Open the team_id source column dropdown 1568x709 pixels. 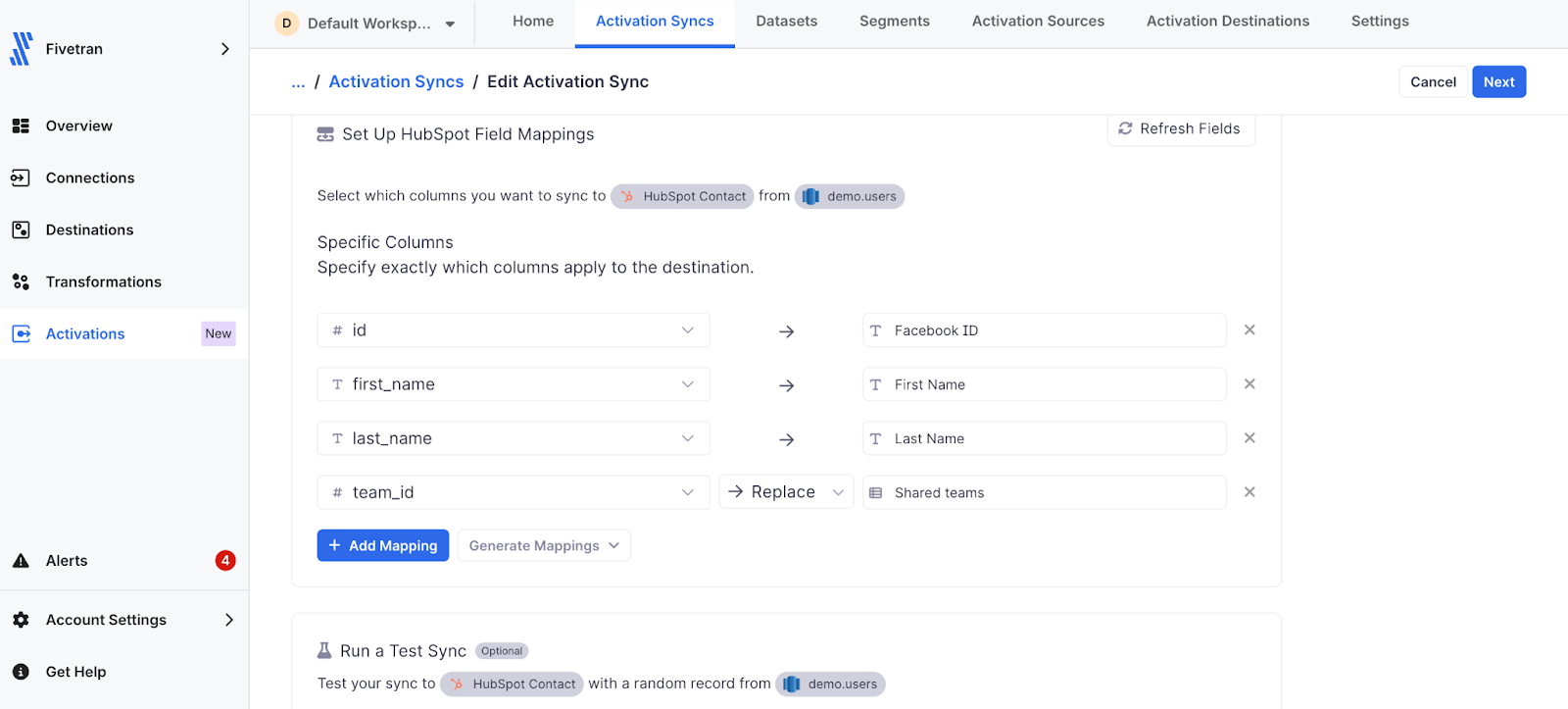514,492
